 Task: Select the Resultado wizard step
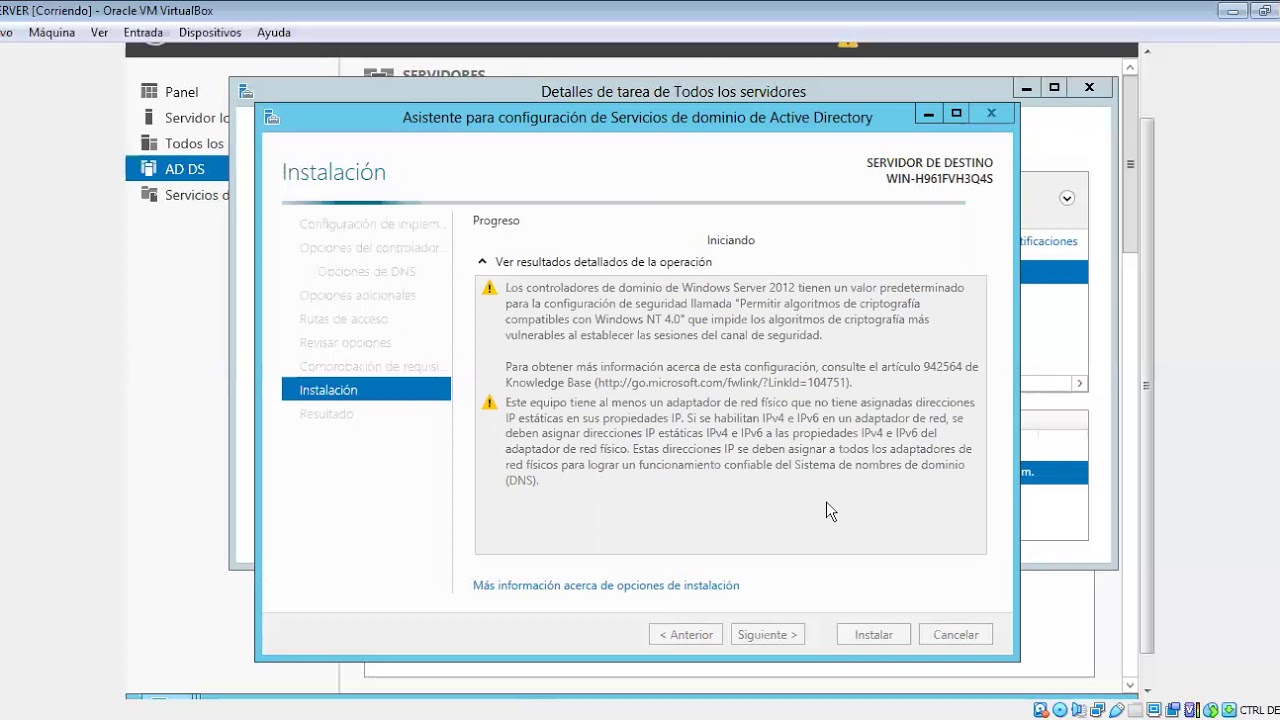pyautogui.click(x=326, y=414)
